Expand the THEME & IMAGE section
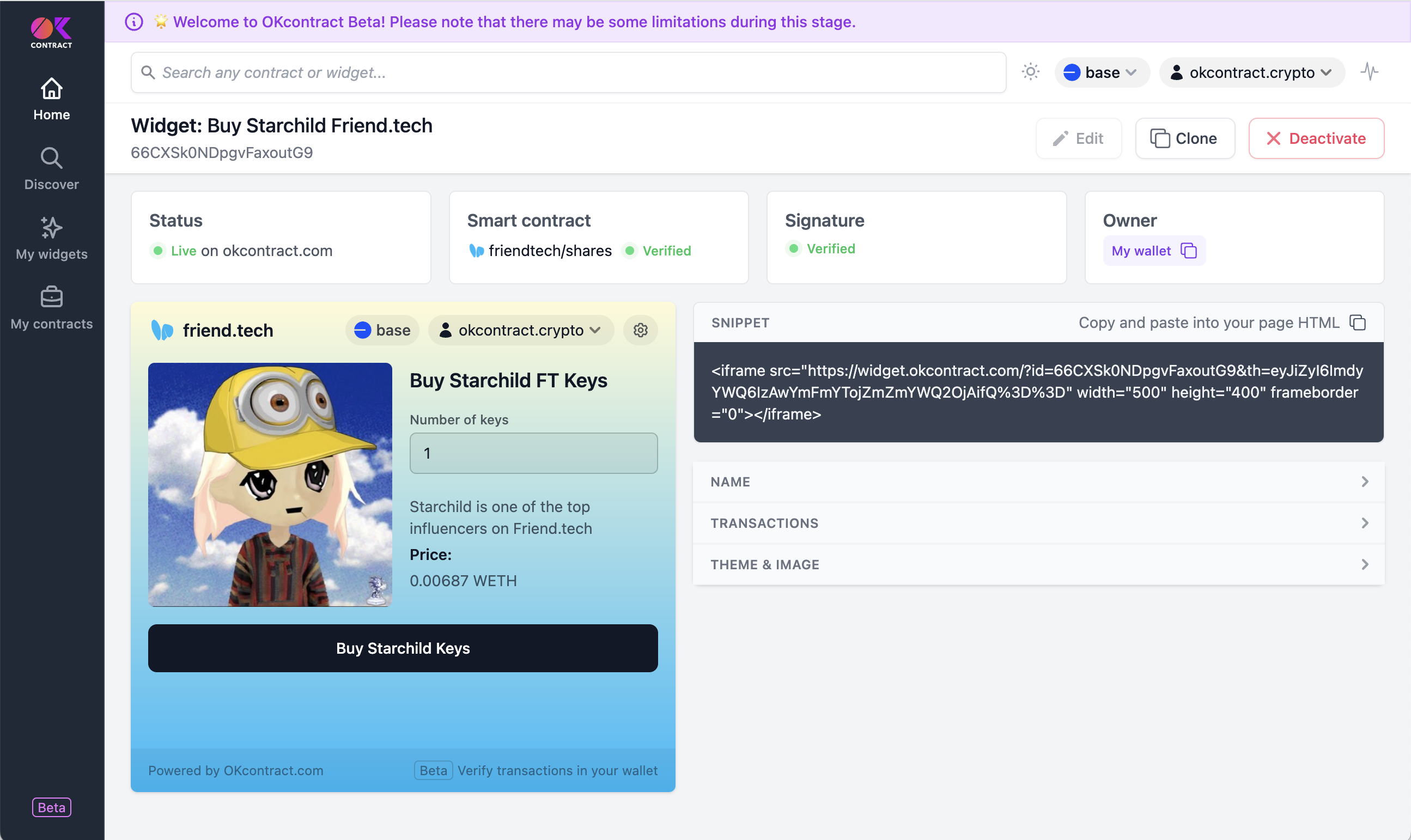Viewport: 1411px width, 840px height. (x=1038, y=564)
